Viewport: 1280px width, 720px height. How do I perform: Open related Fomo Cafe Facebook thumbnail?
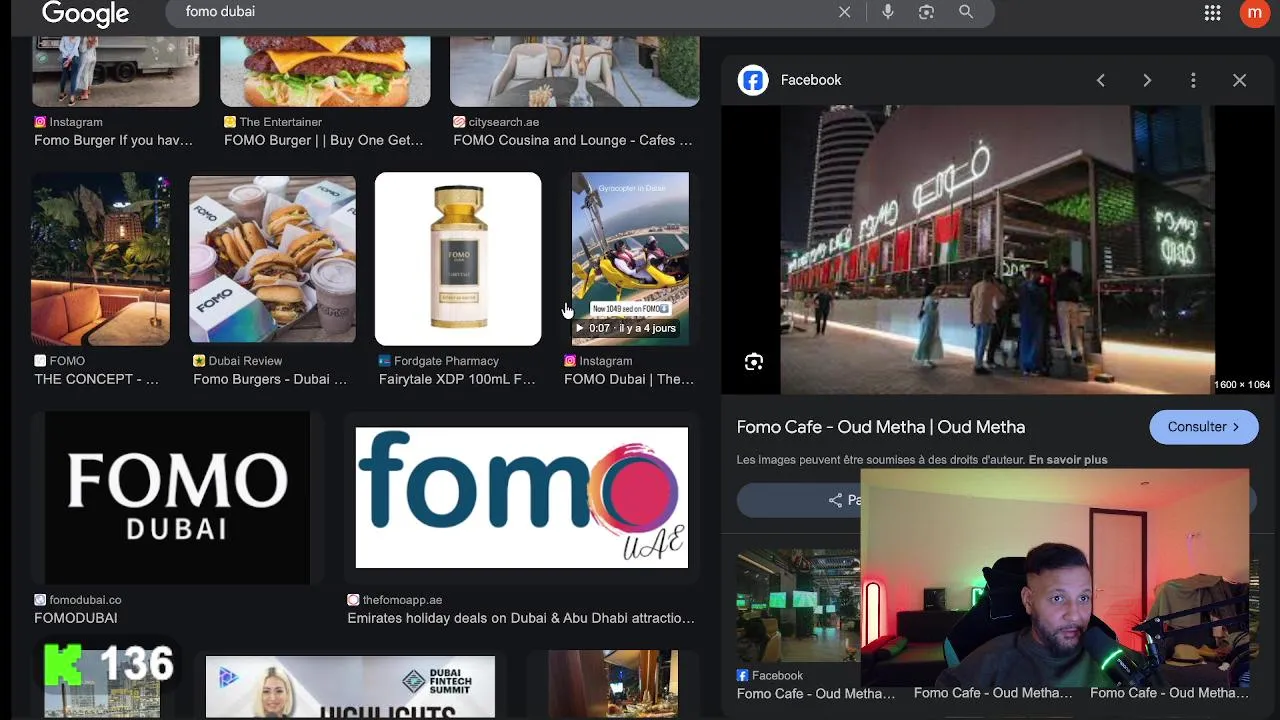click(x=798, y=605)
